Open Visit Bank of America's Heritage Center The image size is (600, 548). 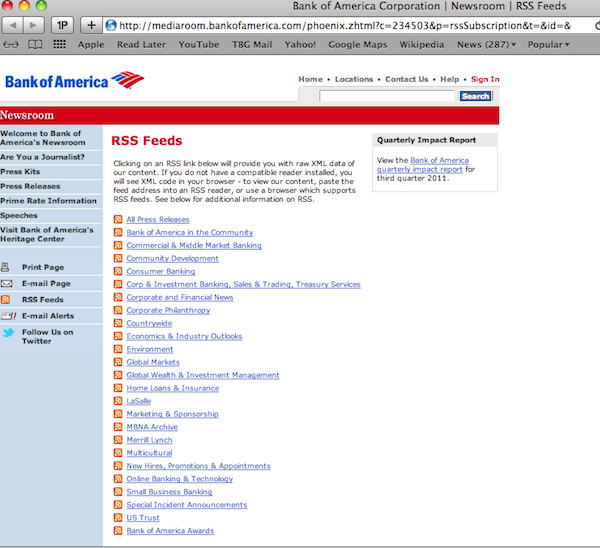point(47,234)
